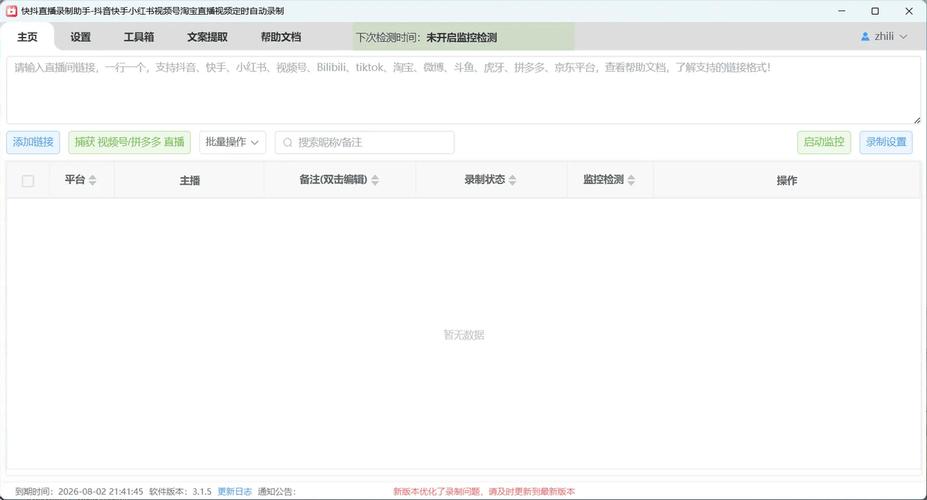Click the 添加链接 button

click(33, 142)
